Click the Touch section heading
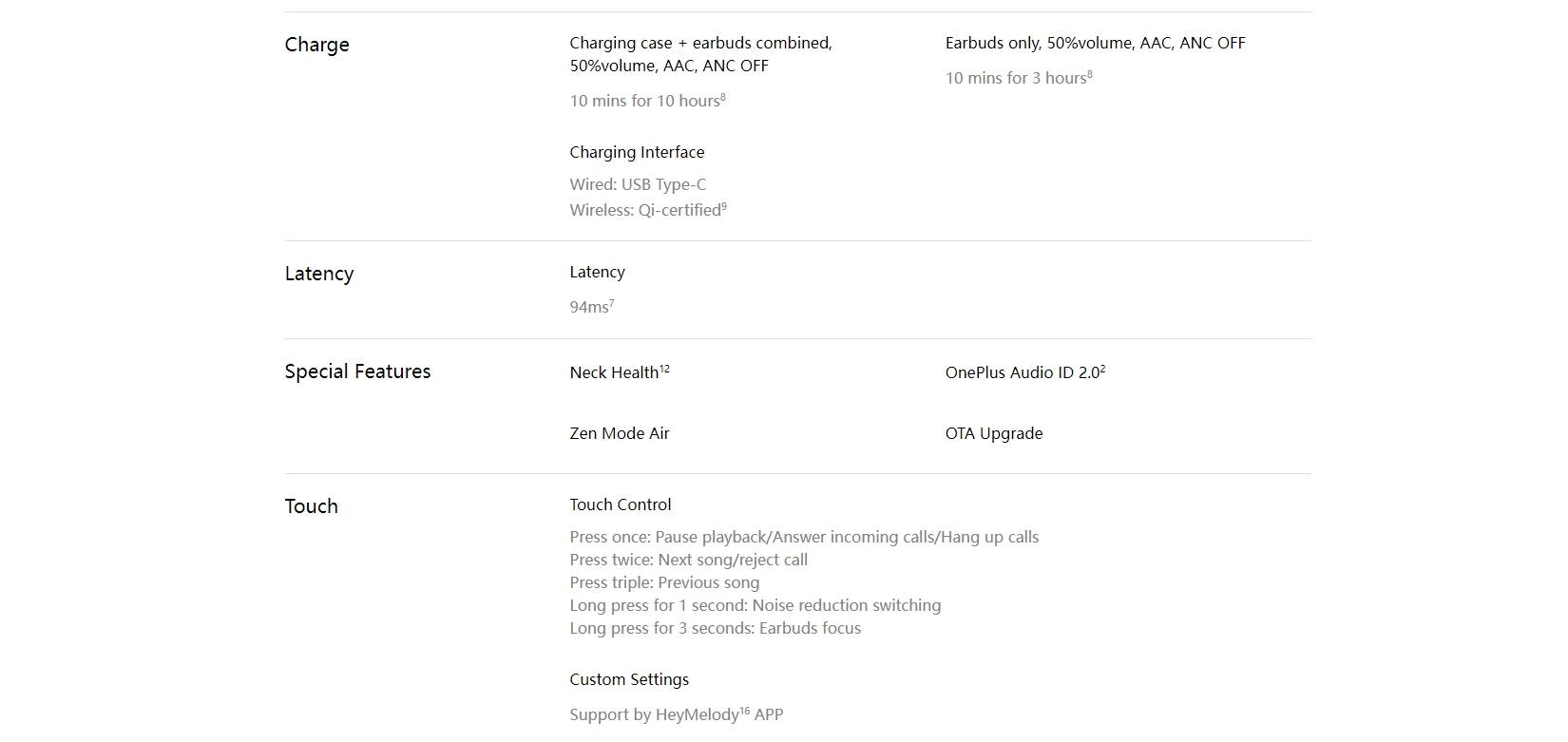This screenshot has width=1568, height=742. pos(312,506)
